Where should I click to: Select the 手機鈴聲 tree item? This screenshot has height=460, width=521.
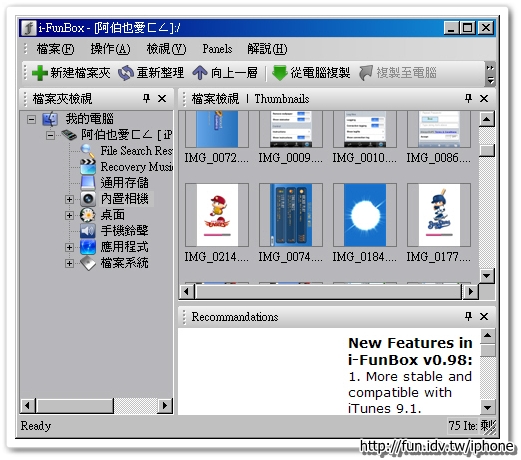[124, 231]
